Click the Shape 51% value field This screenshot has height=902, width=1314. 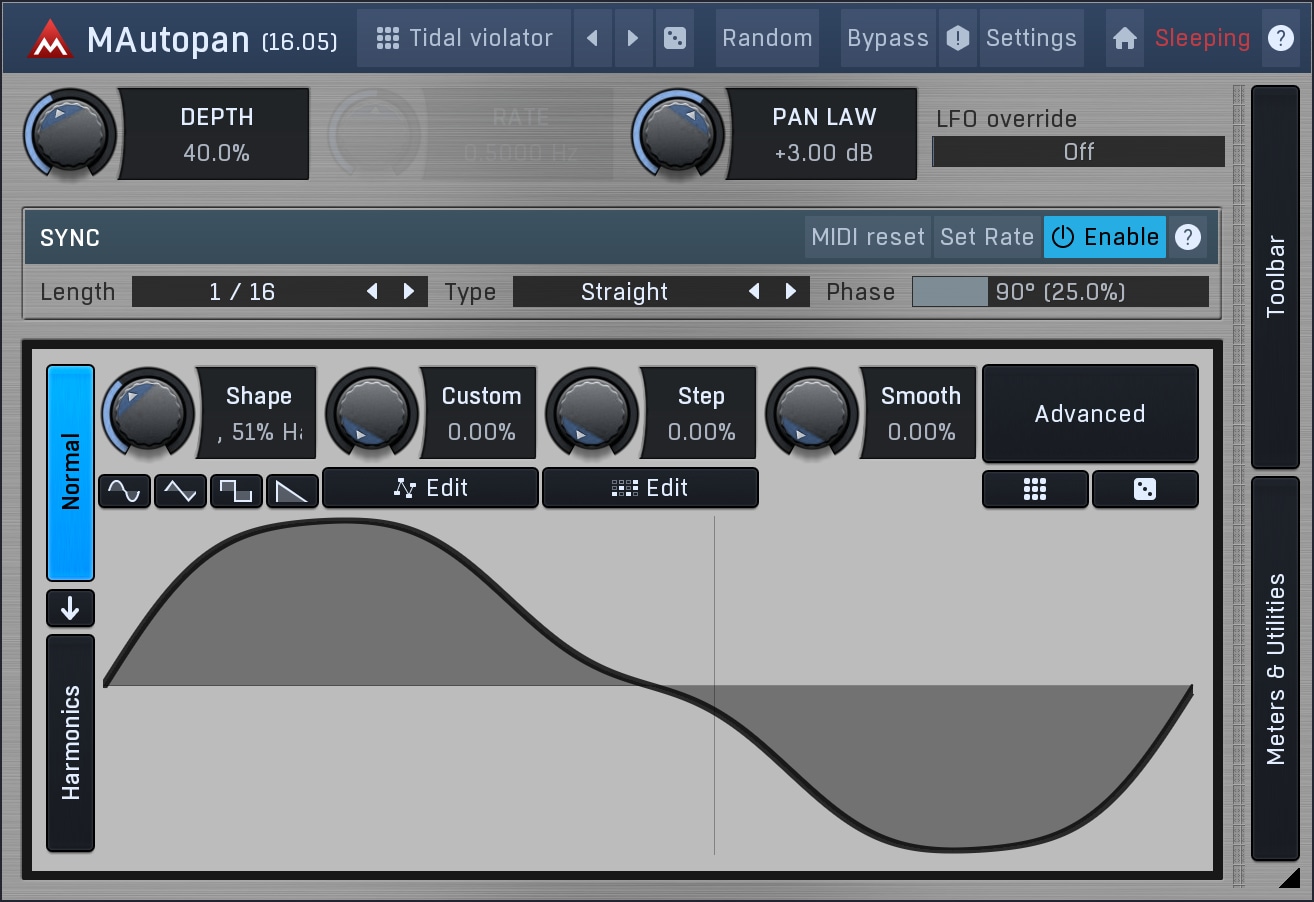tap(258, 433)
